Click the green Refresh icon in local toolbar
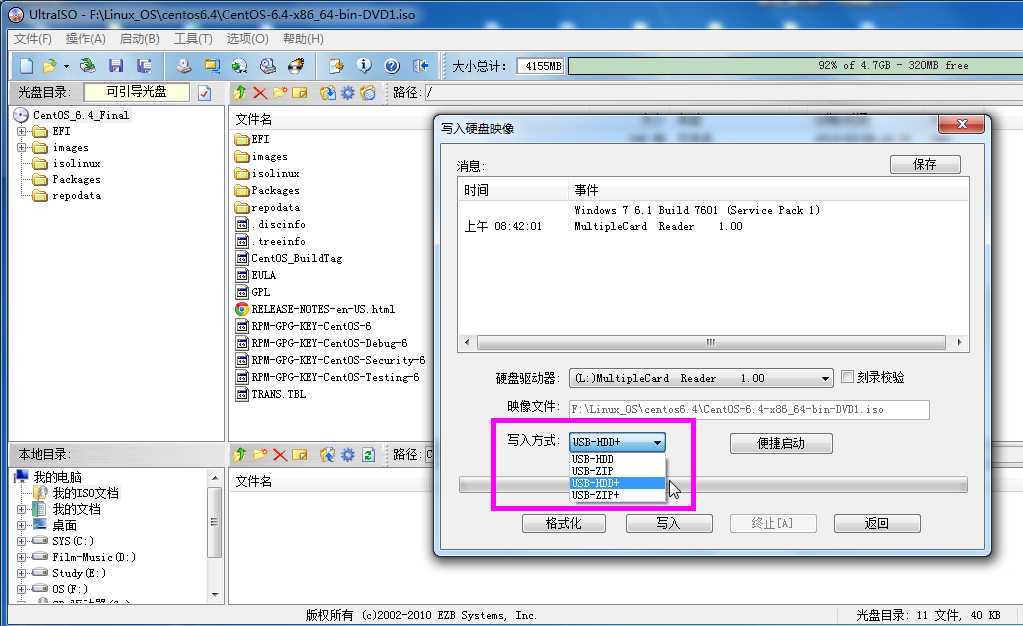Image resolution: width=1023 pixels, height=626 pixels. click(369, 454)
